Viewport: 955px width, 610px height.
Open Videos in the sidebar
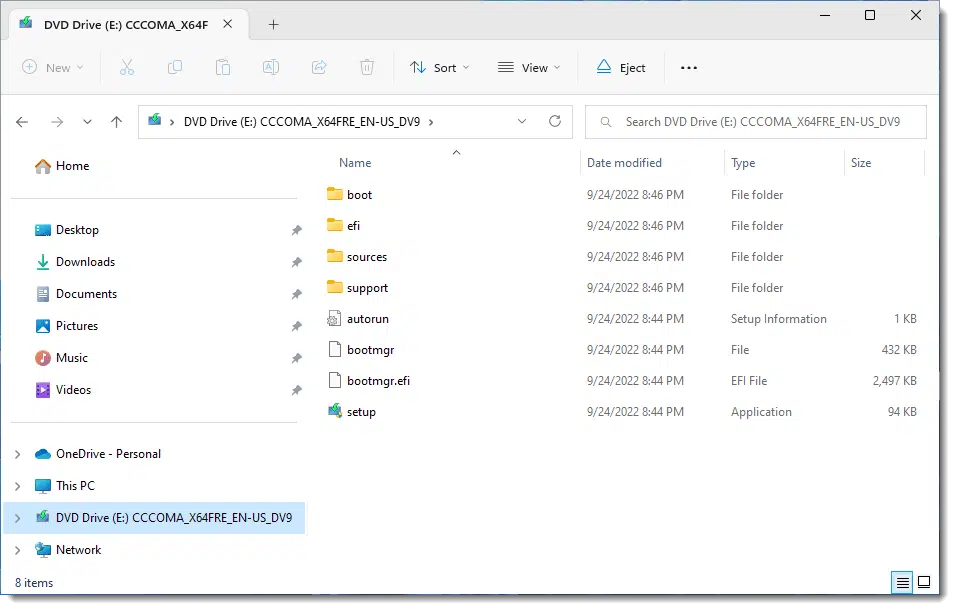(63, 390)
